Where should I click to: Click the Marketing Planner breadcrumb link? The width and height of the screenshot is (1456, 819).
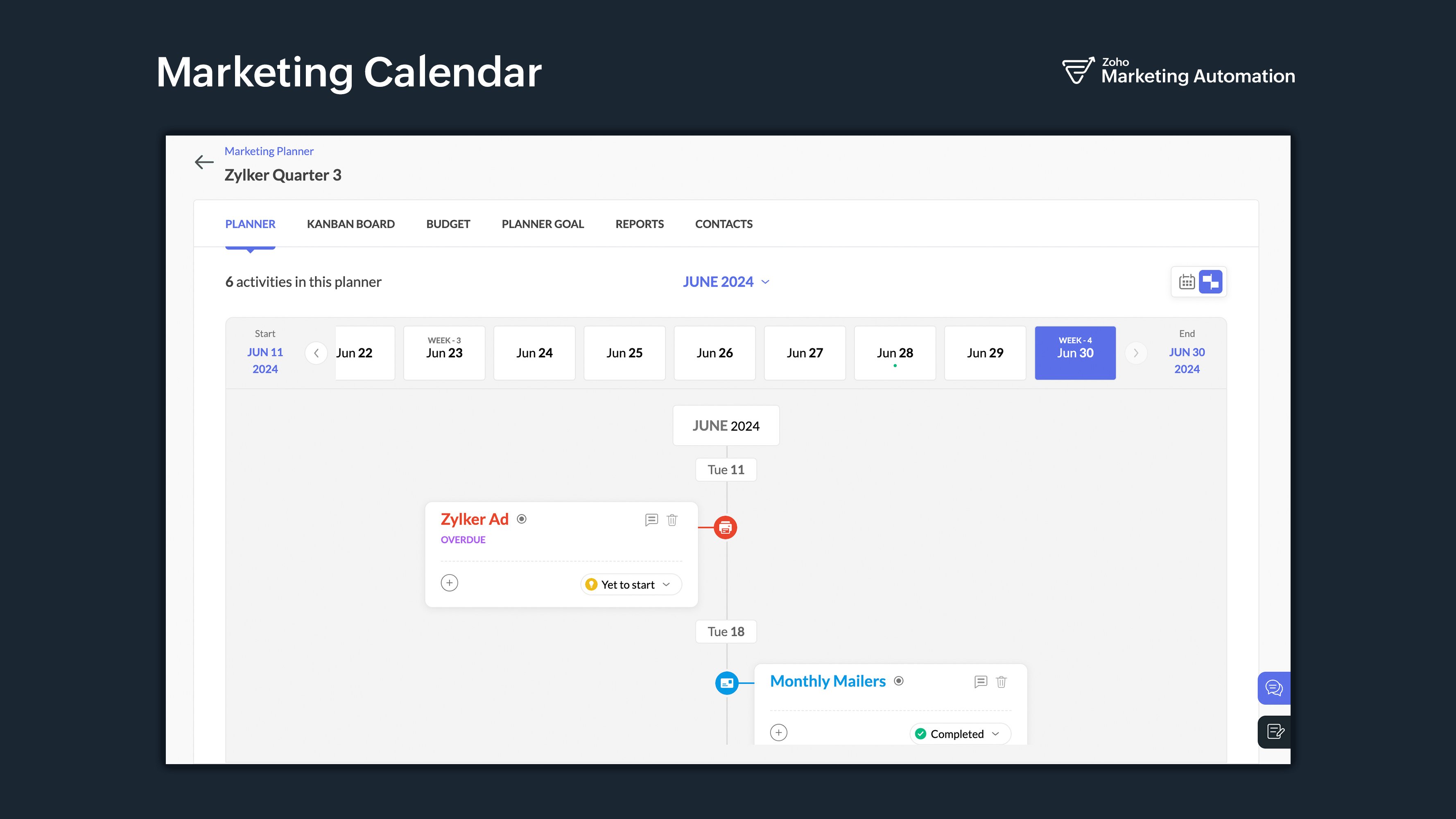coord(269,151)
